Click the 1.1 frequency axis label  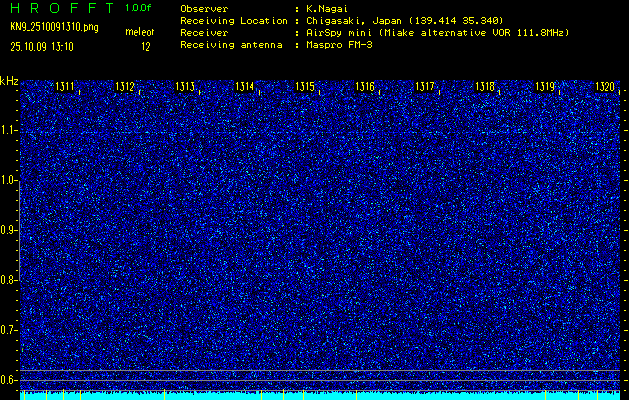pos(9,130)
